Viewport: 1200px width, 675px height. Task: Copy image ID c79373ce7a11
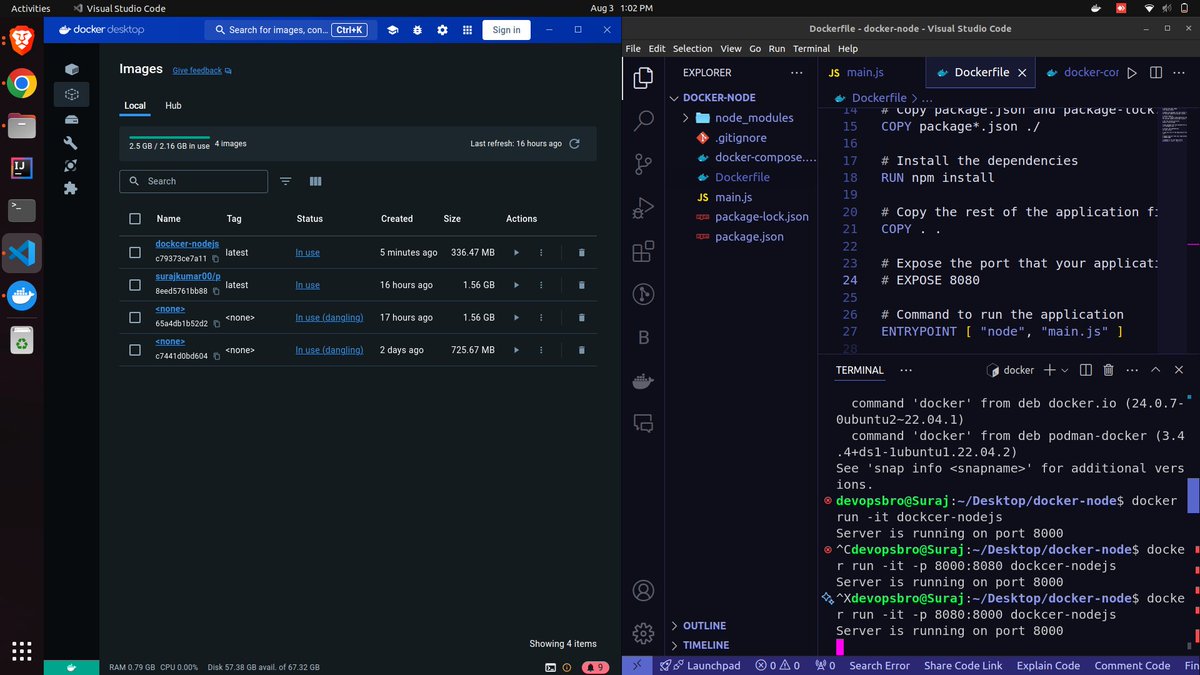click(x=215, y=259)
